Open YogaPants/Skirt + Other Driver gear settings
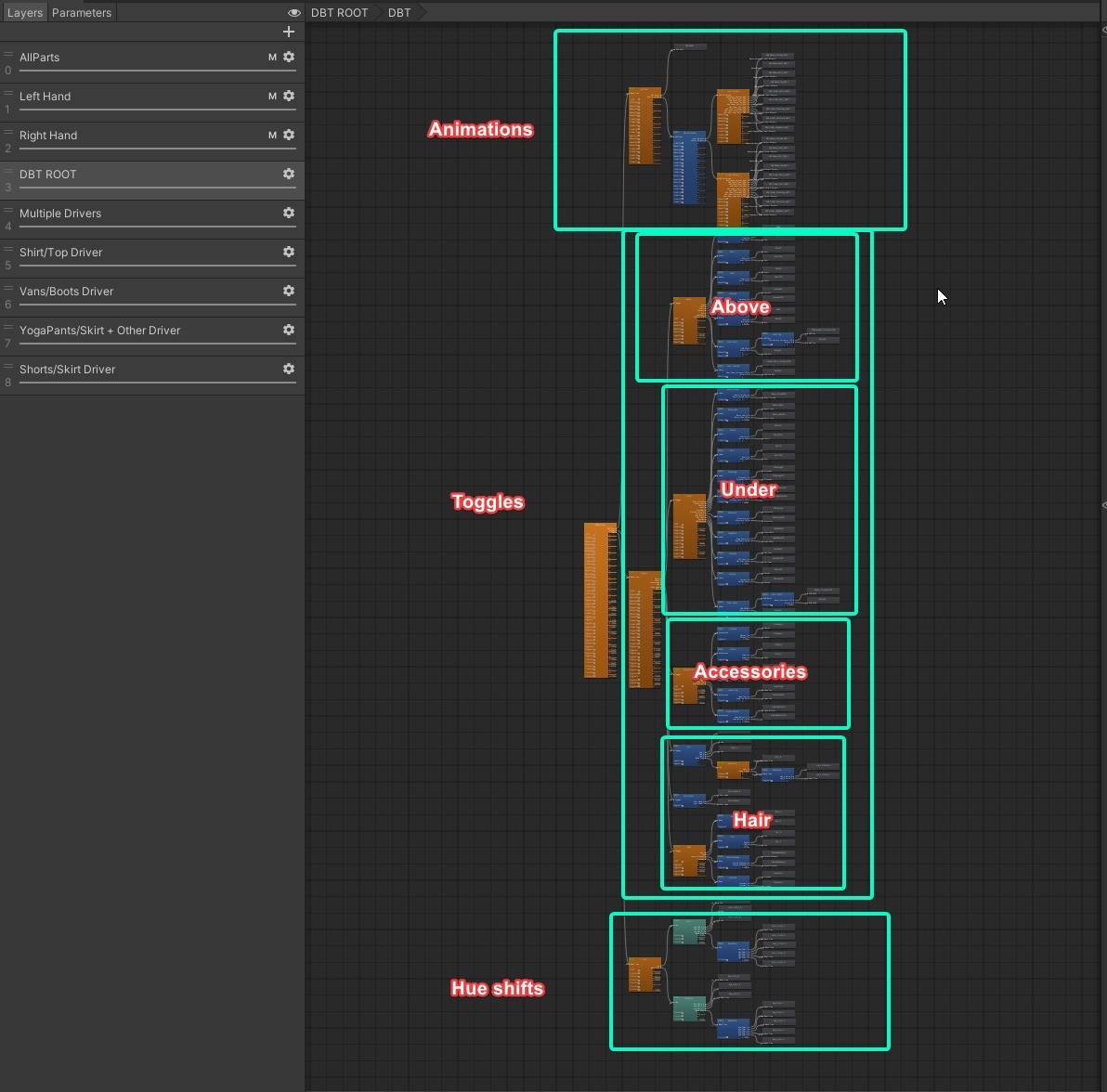The height and width of the screenshot is (1092, 1107). [x=289, y=330]
